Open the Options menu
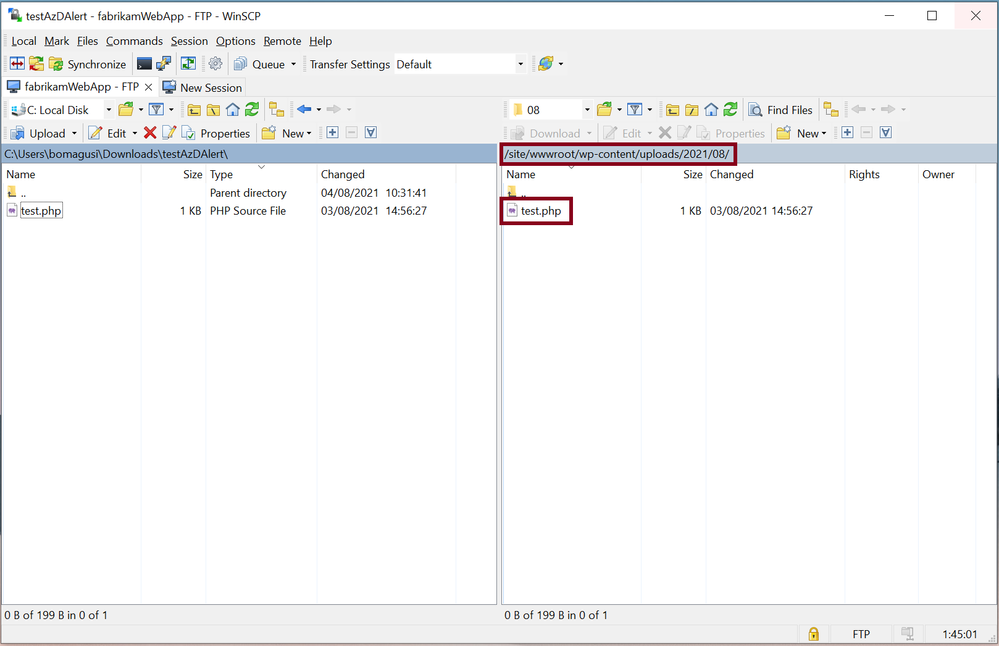Viewport: 999px width, 646px height. (235, 41)
